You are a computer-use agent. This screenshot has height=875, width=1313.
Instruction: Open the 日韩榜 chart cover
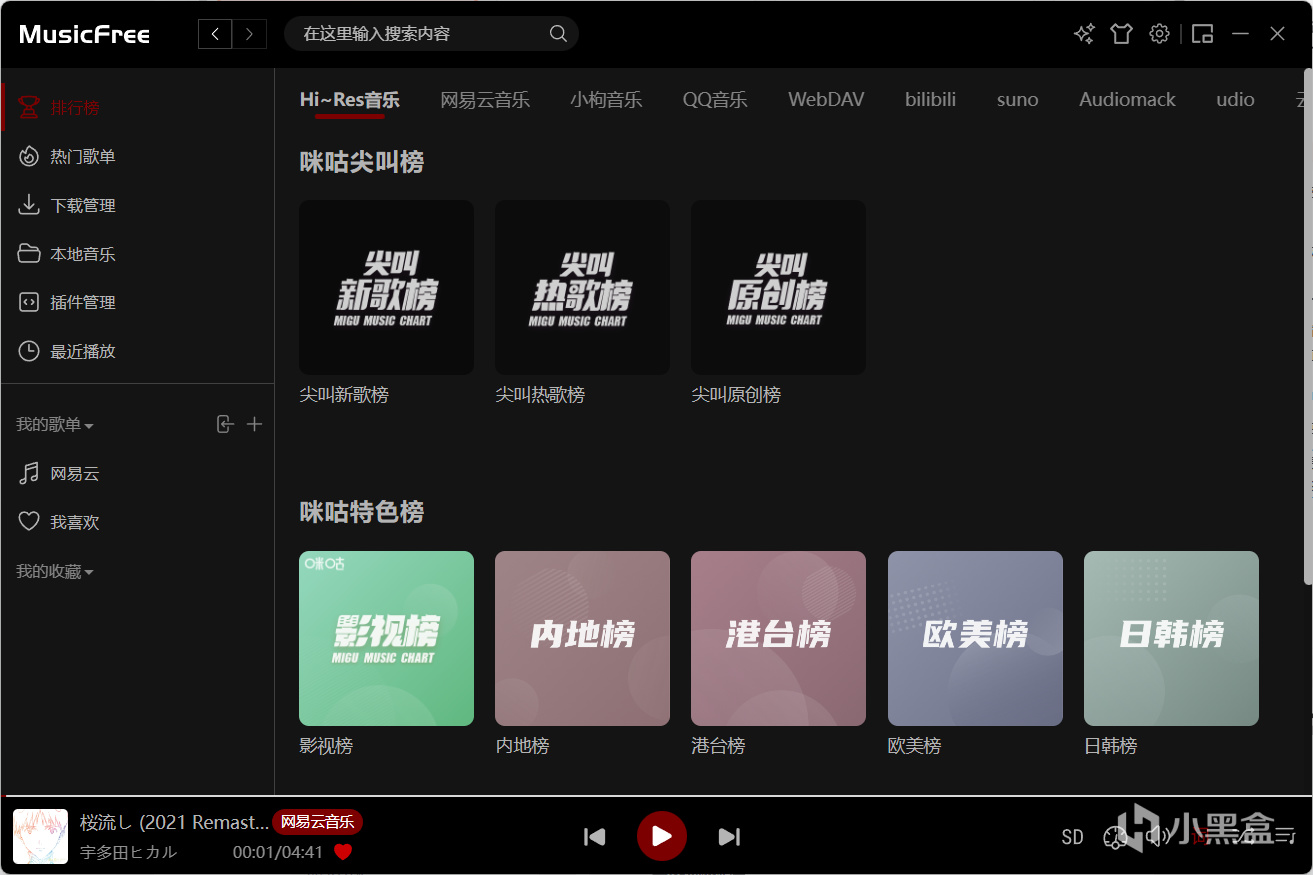[1171, 638]
